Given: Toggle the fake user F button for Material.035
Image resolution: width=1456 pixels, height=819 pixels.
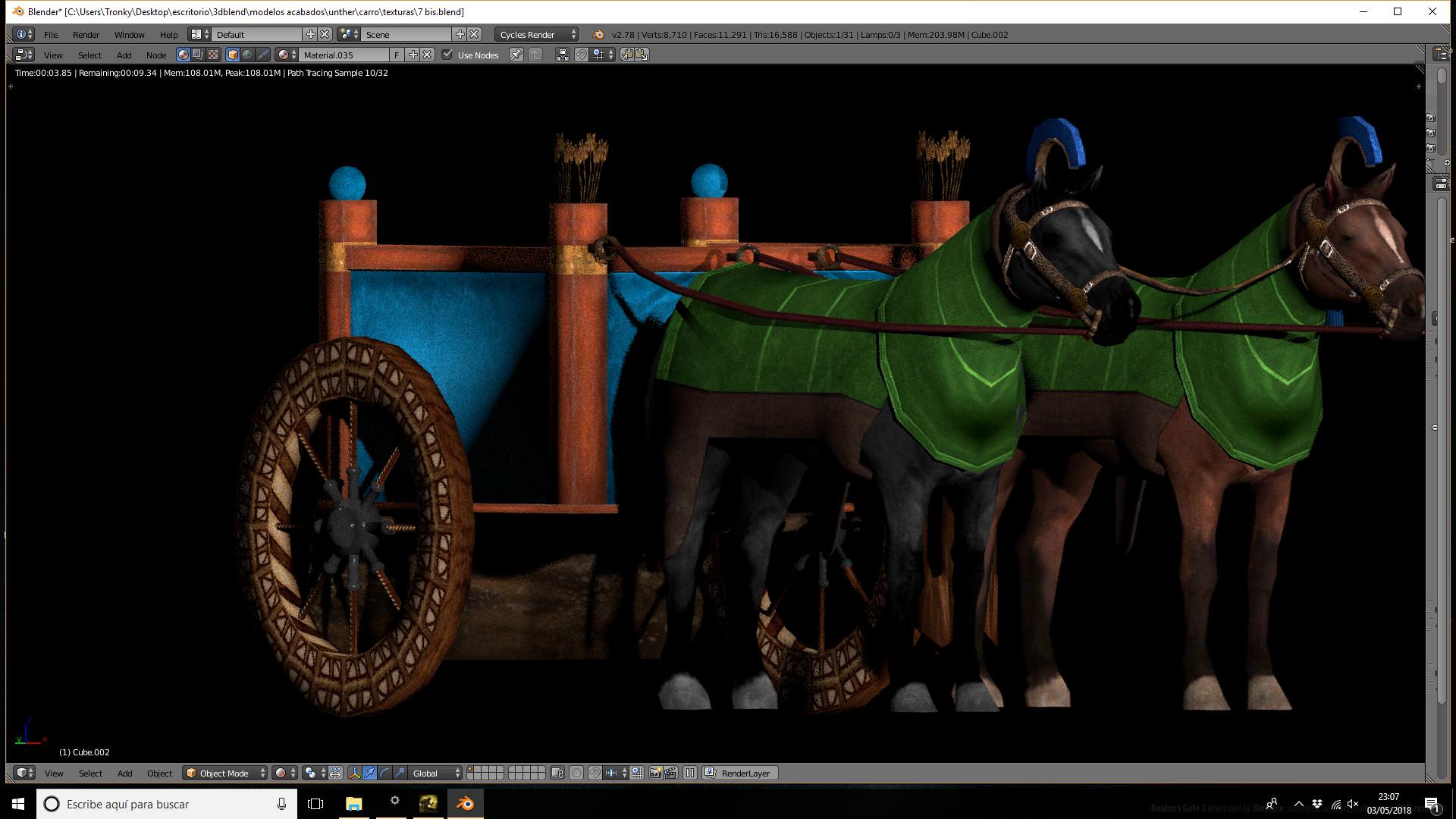Looking at the screenshot, I should [x=396, y=55].
